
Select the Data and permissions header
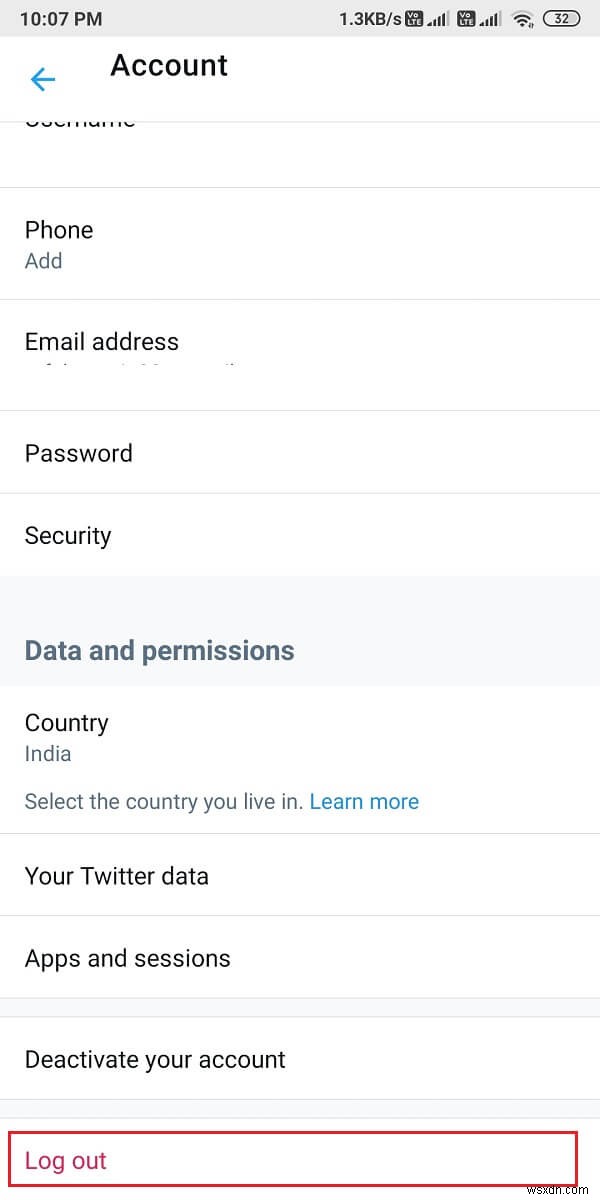pyautogui.click(x=159, y=650)
